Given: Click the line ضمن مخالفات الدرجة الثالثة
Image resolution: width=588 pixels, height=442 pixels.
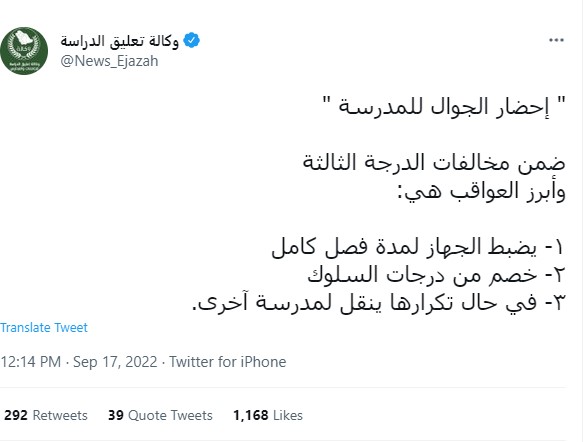Looking at the screenshot, I should pyautogui.click(x=434, y=163).
